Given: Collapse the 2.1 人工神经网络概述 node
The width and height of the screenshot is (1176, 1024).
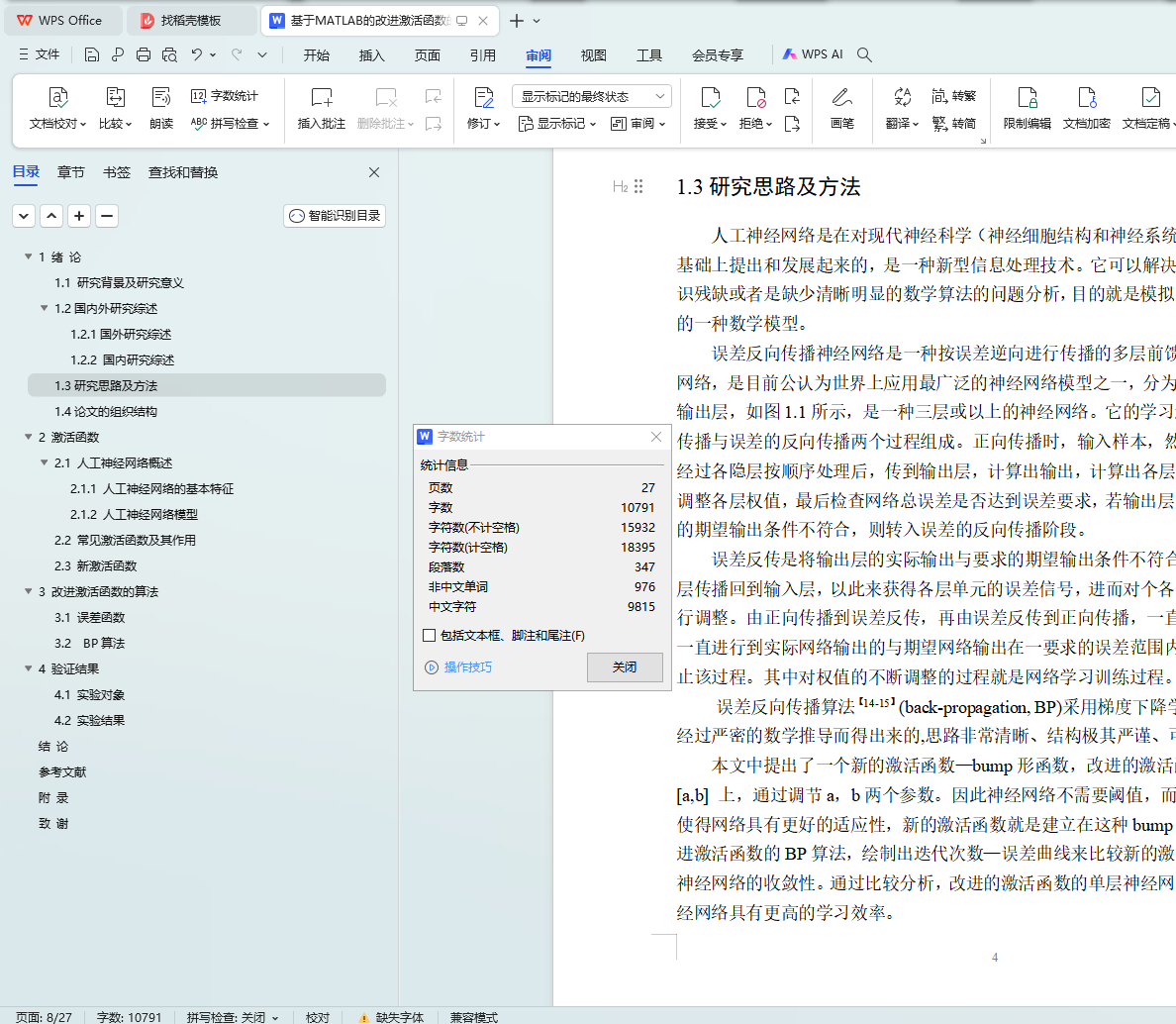Looking at the screenshot, I should [x=45, y=462].
